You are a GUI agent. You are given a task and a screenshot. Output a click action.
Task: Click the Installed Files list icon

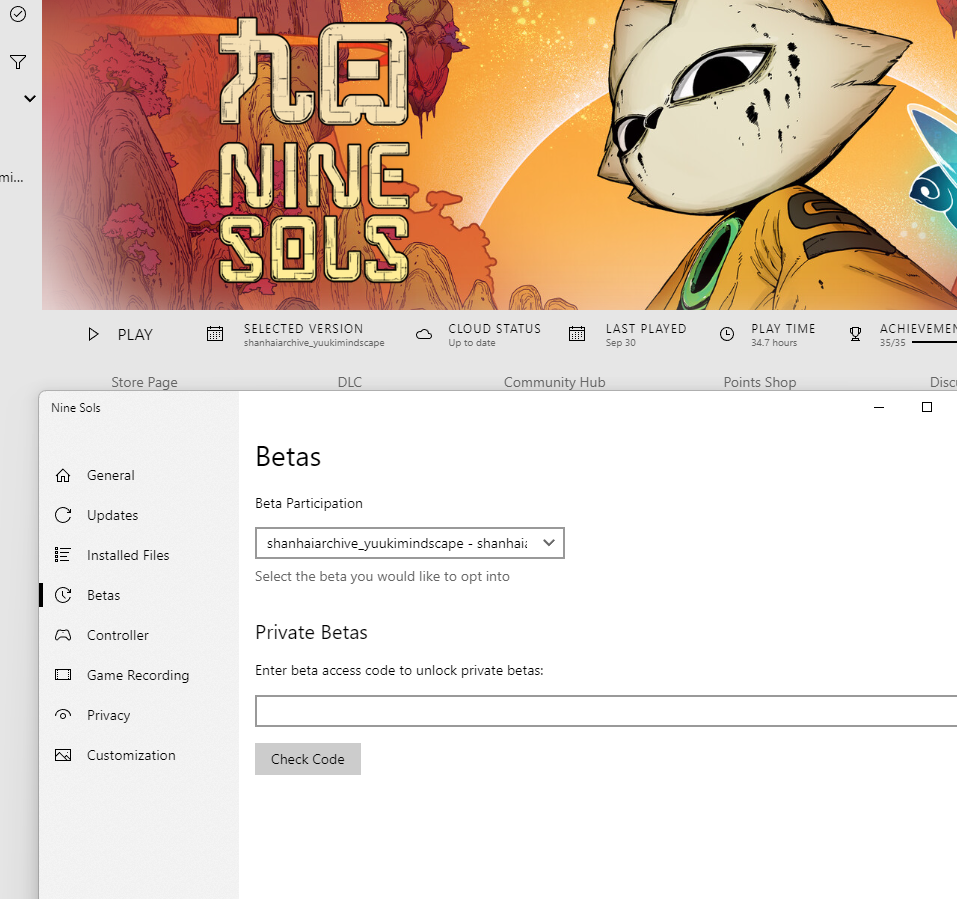(63, 555)
